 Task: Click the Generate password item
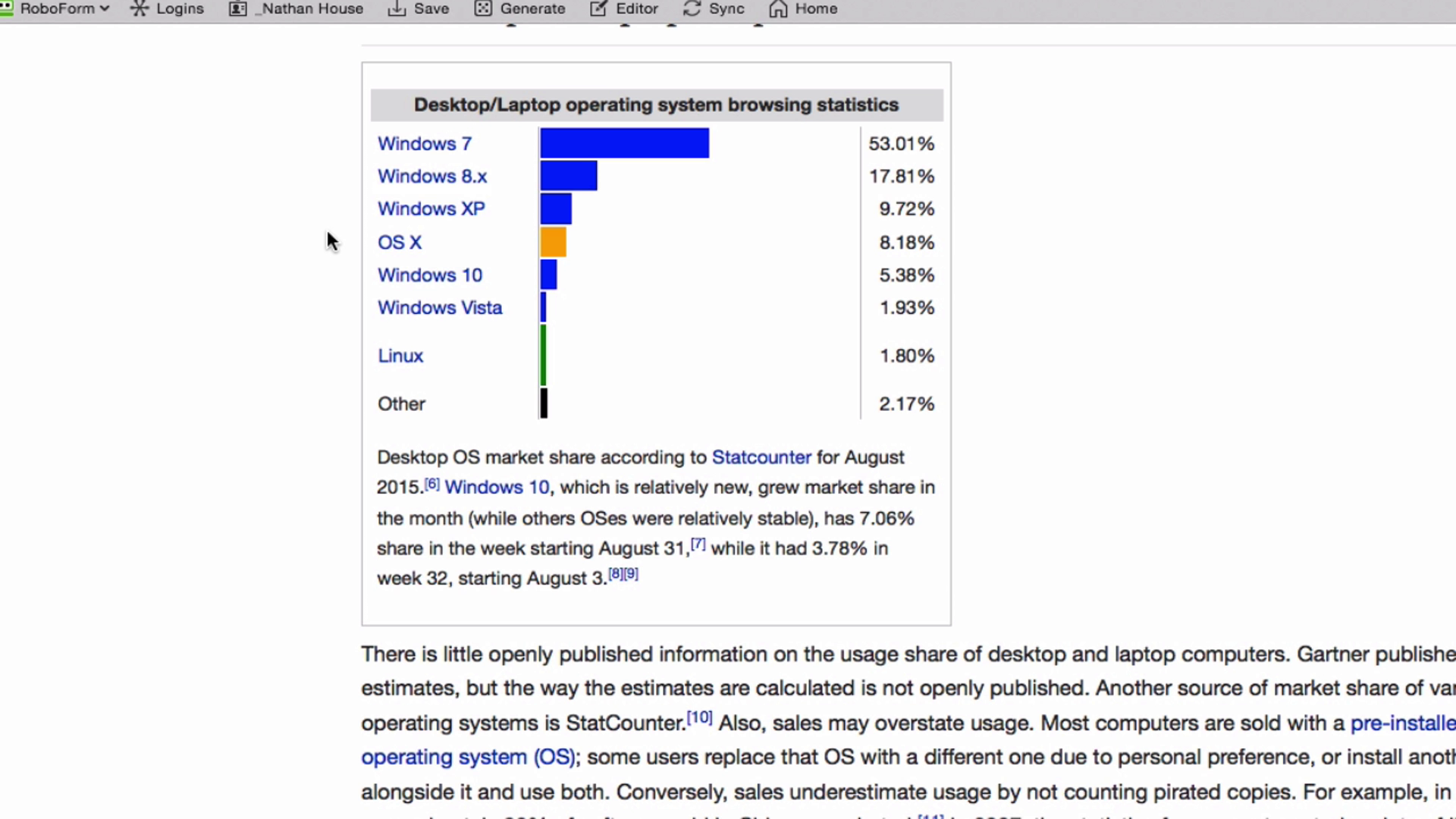[520, 9]
